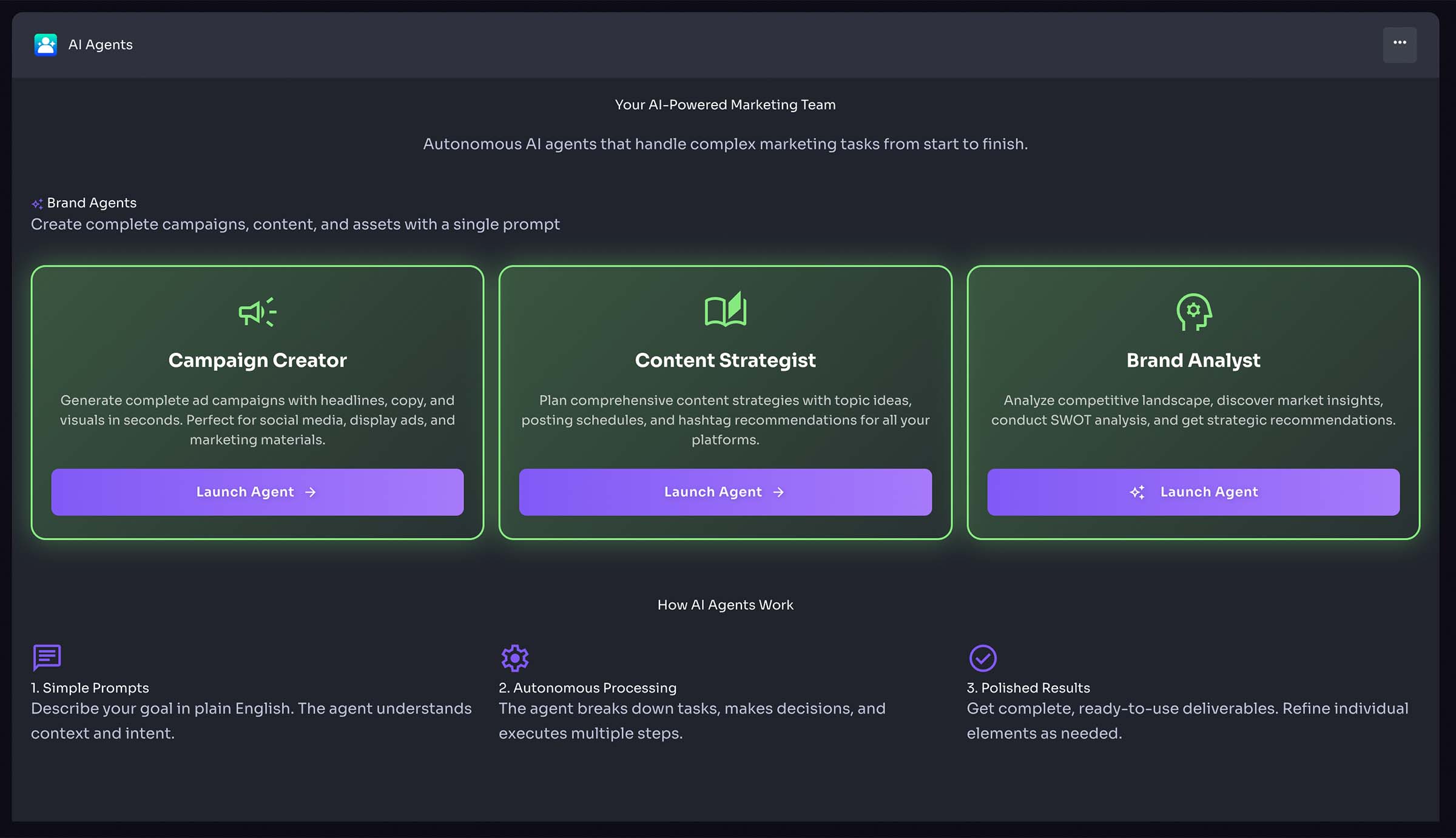Click the AI Agents header title
Image resolution: width=1456 pixels, height=838 pixels.
point(100,45)
